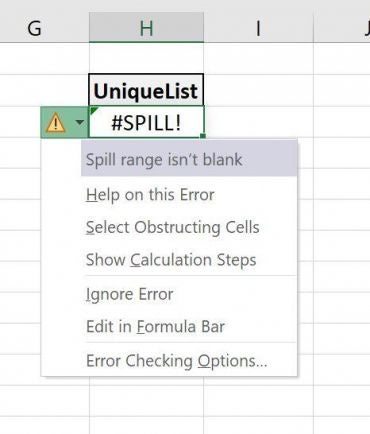
Task: Open the error dropdown arrow beside warning icon
Action: tap(80, 122)
